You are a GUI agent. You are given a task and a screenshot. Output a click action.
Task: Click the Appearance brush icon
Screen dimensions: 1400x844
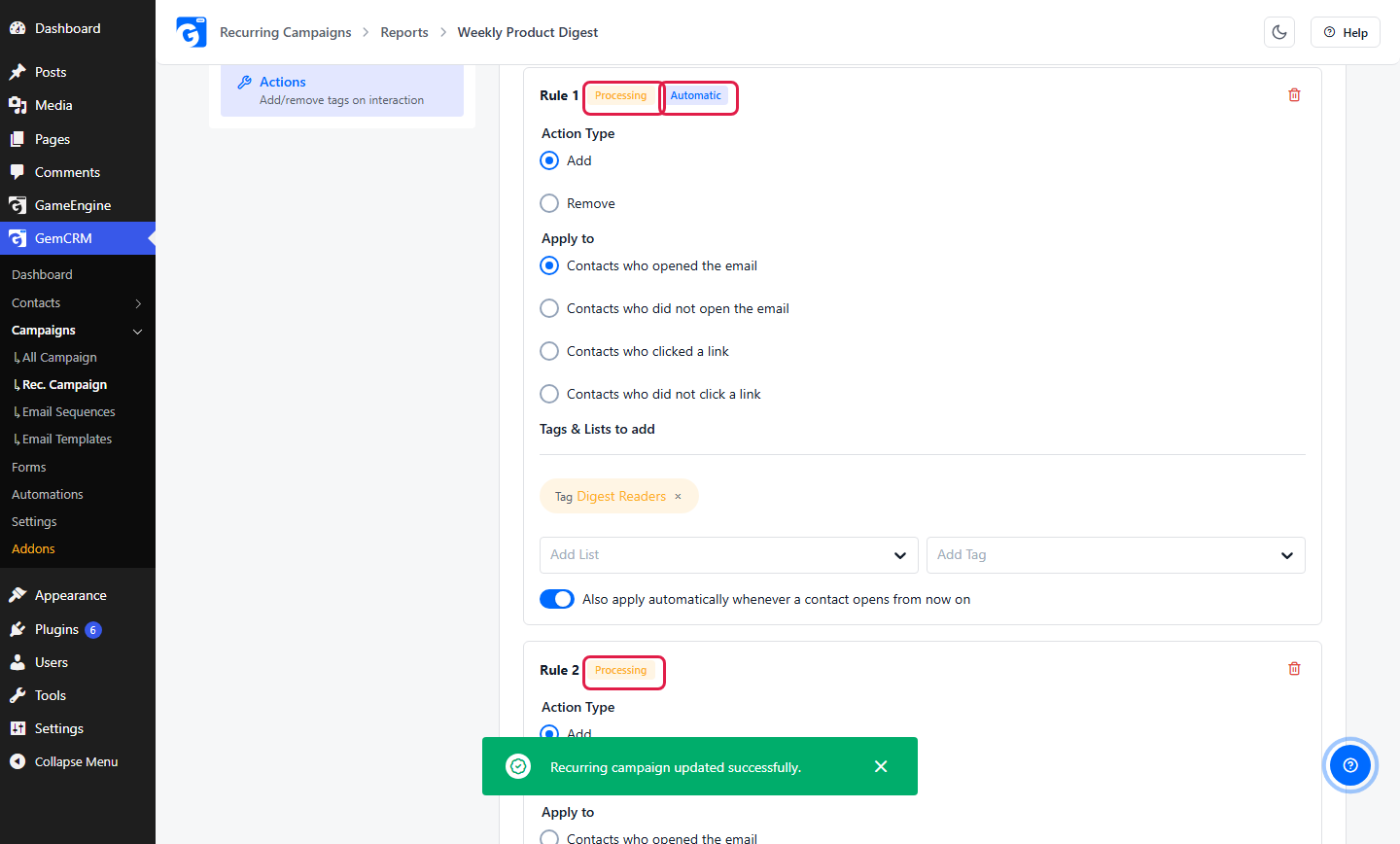point(17,595)
